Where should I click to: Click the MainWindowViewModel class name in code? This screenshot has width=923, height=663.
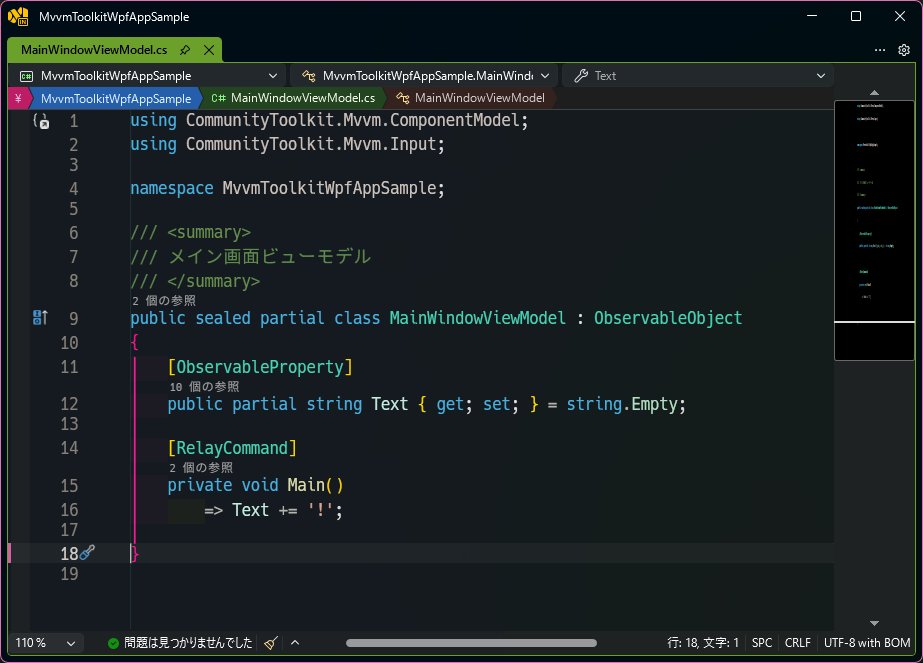pyautogui.click(x=477, y=318)
